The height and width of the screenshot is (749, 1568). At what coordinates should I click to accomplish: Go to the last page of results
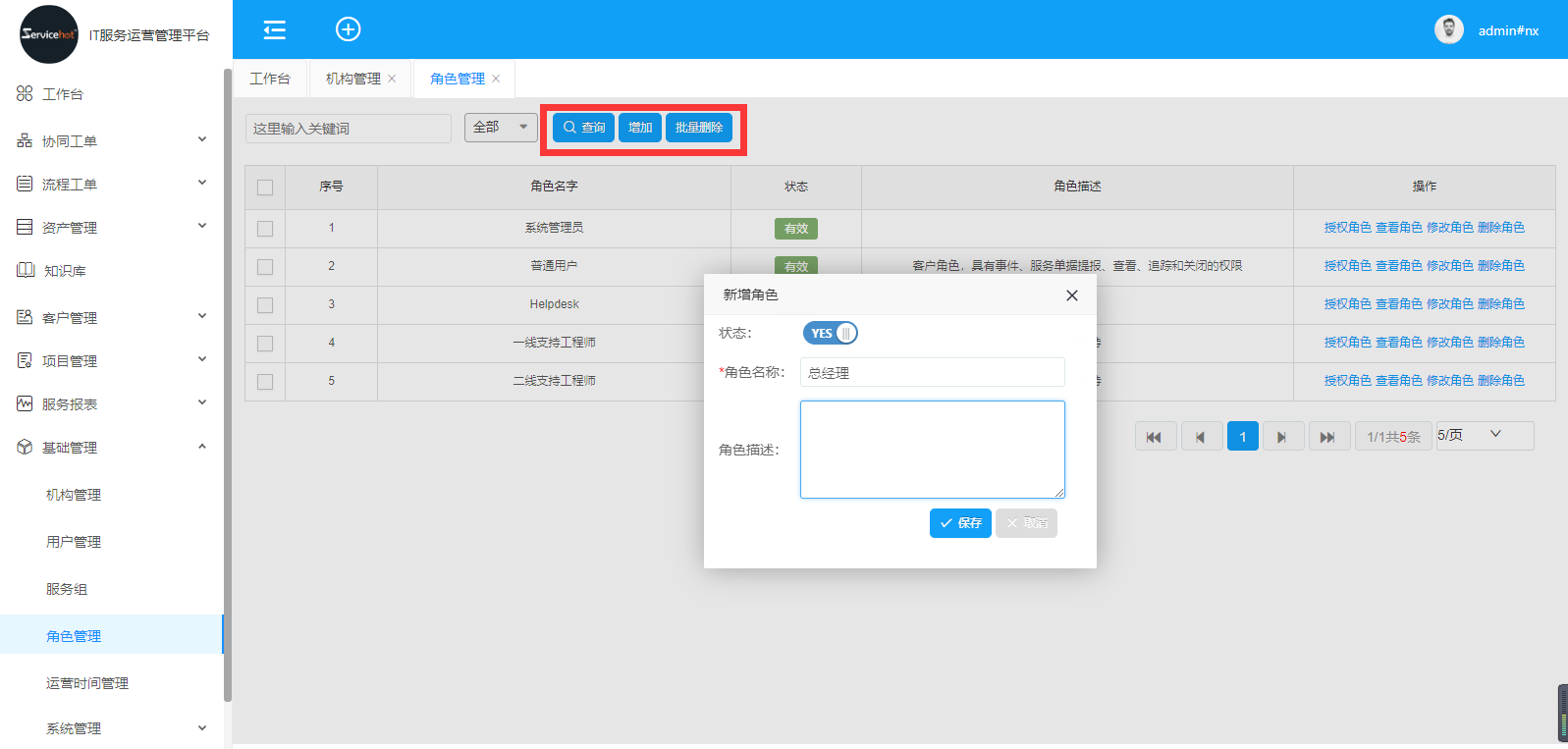click(x=1327, y=437)
